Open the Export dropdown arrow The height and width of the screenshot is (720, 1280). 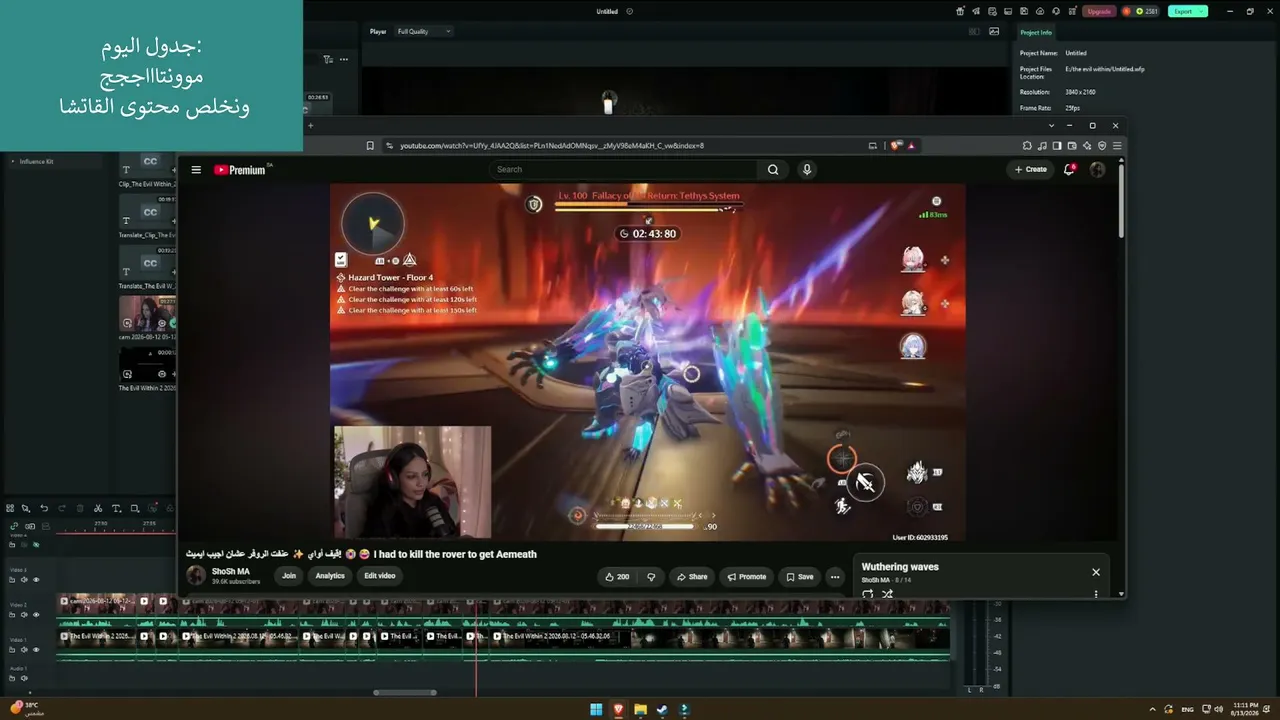coord(1201,11)
